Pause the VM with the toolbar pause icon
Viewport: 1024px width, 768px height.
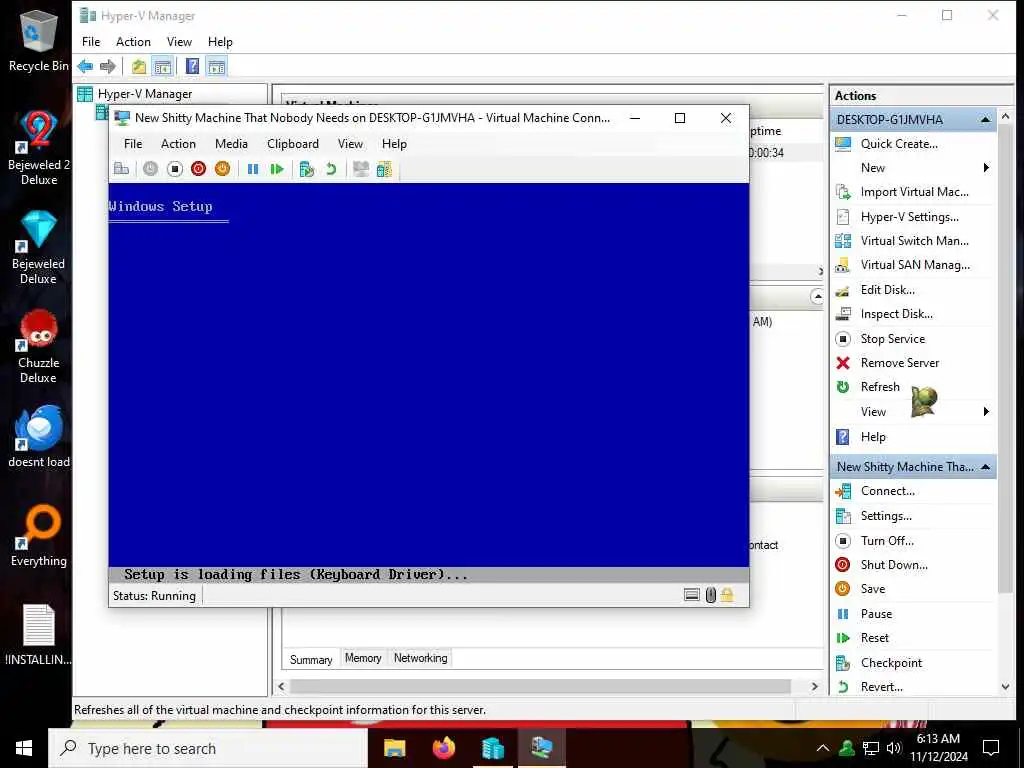(253, 169)
